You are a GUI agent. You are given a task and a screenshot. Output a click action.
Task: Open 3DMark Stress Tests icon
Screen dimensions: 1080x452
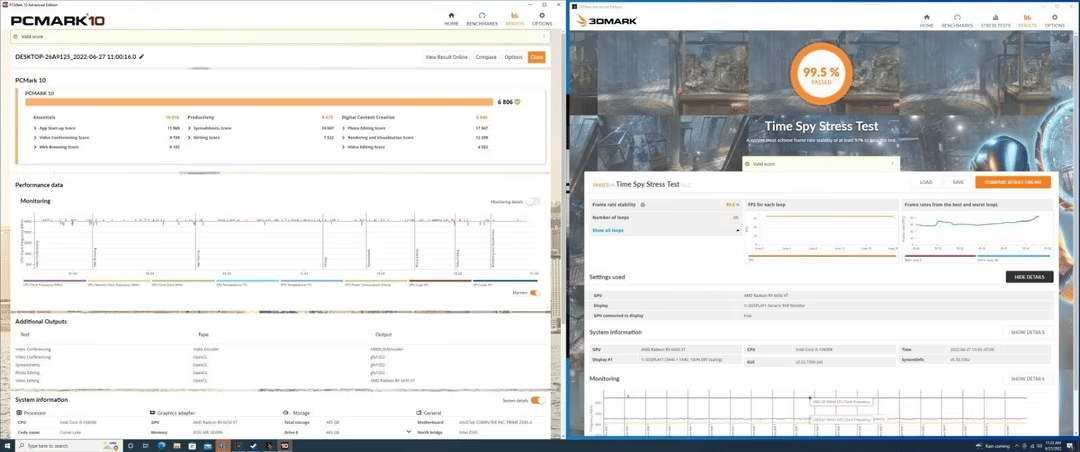tap(995, 17)
